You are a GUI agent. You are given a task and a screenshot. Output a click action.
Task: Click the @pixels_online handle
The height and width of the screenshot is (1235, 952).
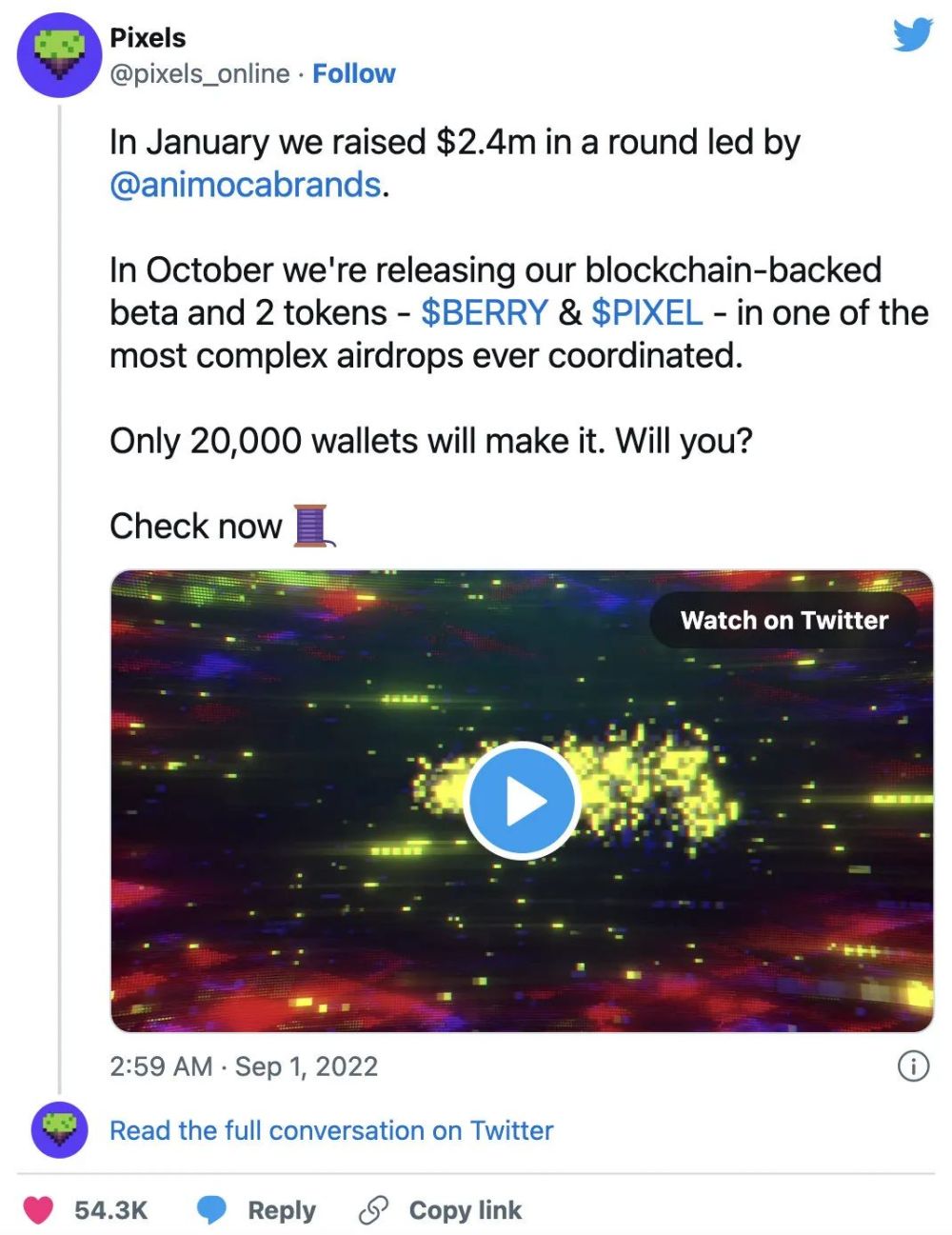pos(200,73)
